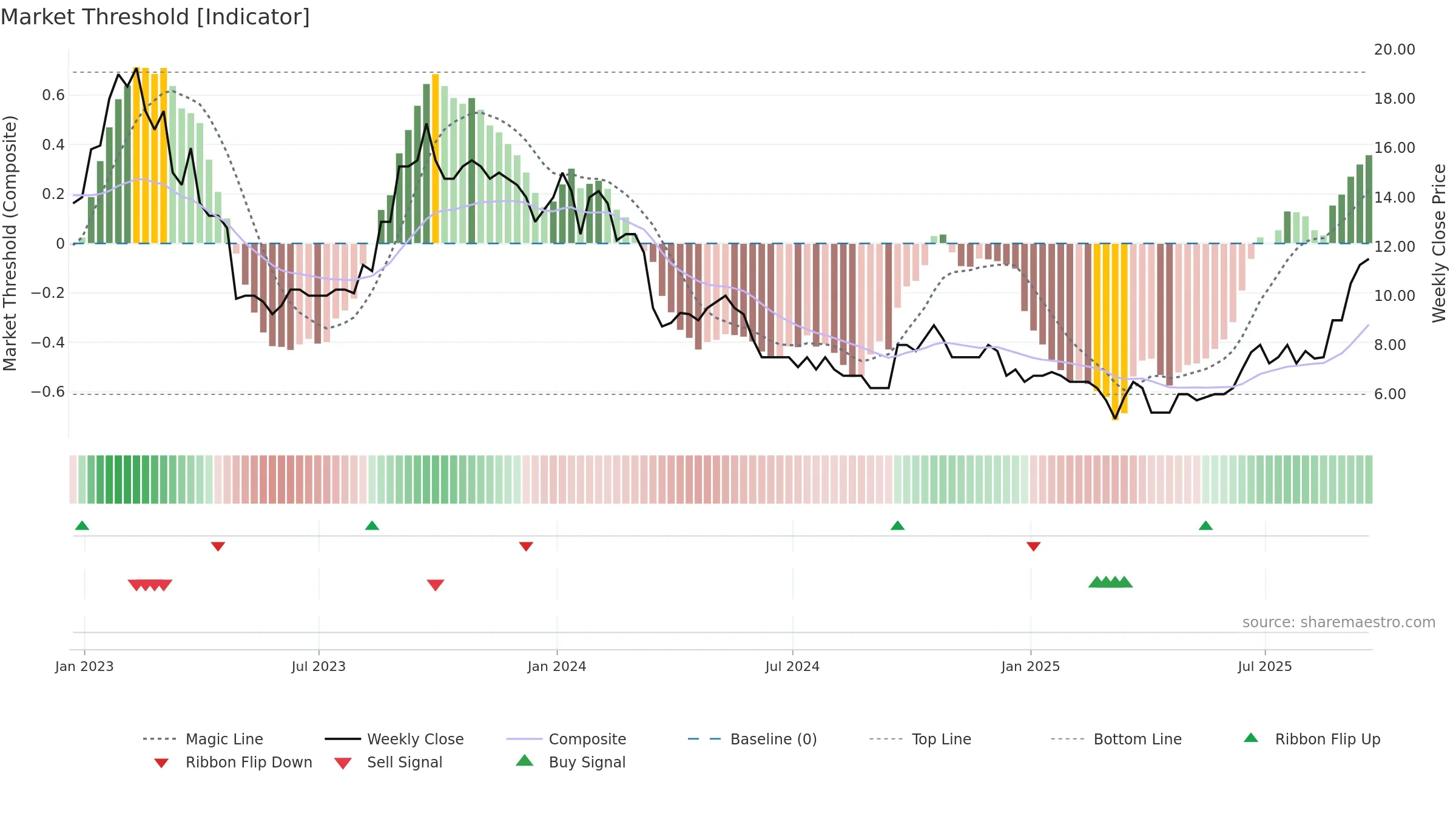Click the ribbon flip up triangle before Jul 2025

[x=1205, y=525]
